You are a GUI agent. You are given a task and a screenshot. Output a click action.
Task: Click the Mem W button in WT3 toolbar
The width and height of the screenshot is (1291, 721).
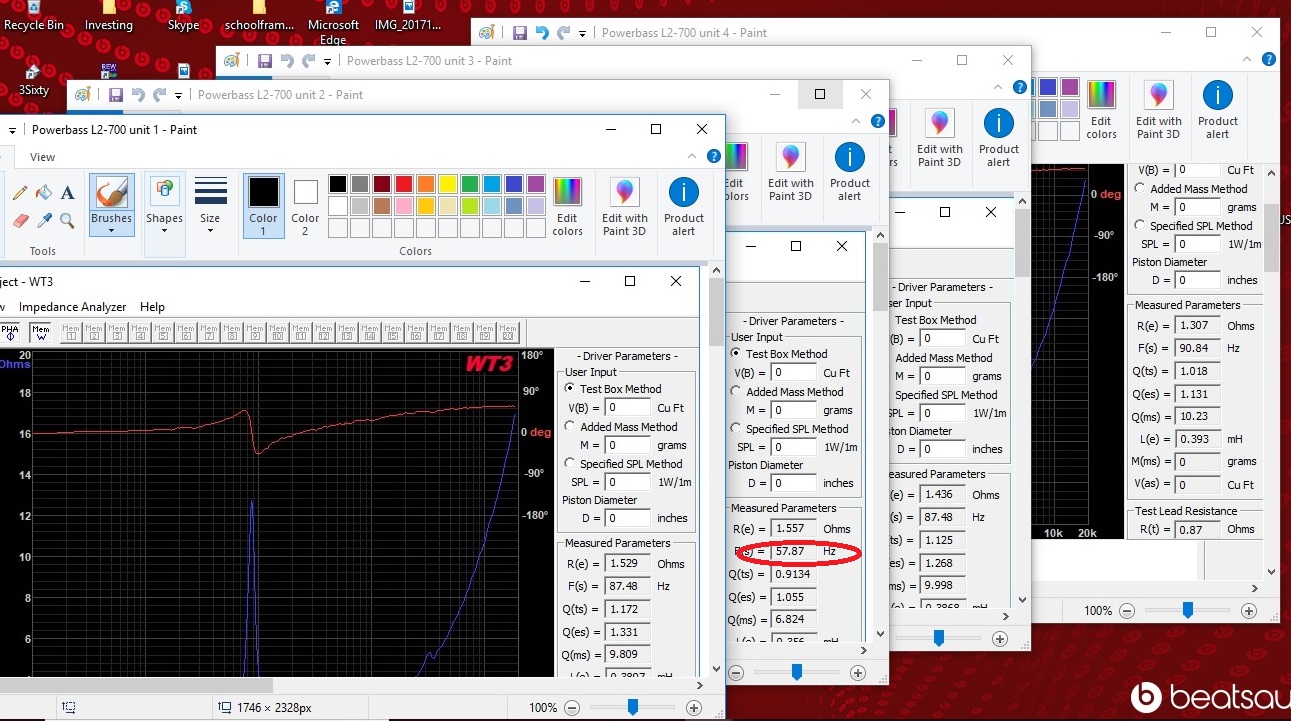41,332
